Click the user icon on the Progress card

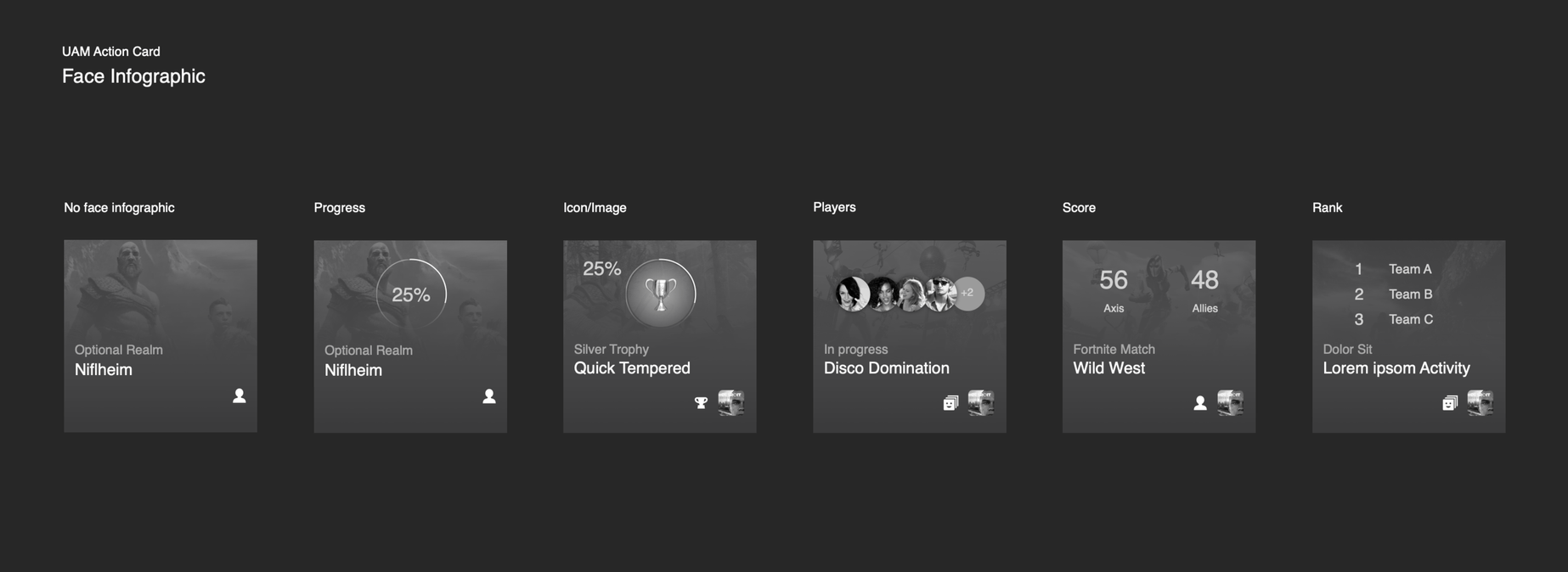pos(489,396)
